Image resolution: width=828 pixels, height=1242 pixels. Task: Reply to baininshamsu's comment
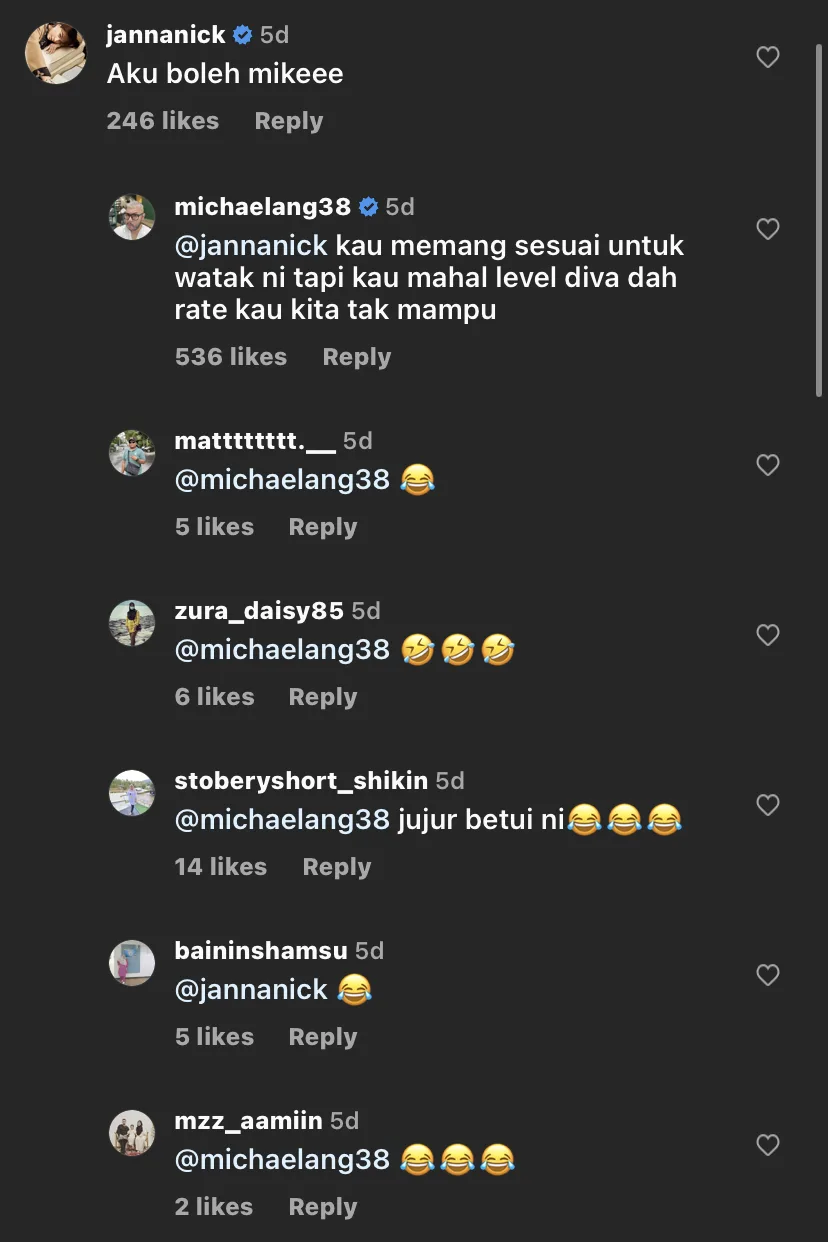[322, 1037]
